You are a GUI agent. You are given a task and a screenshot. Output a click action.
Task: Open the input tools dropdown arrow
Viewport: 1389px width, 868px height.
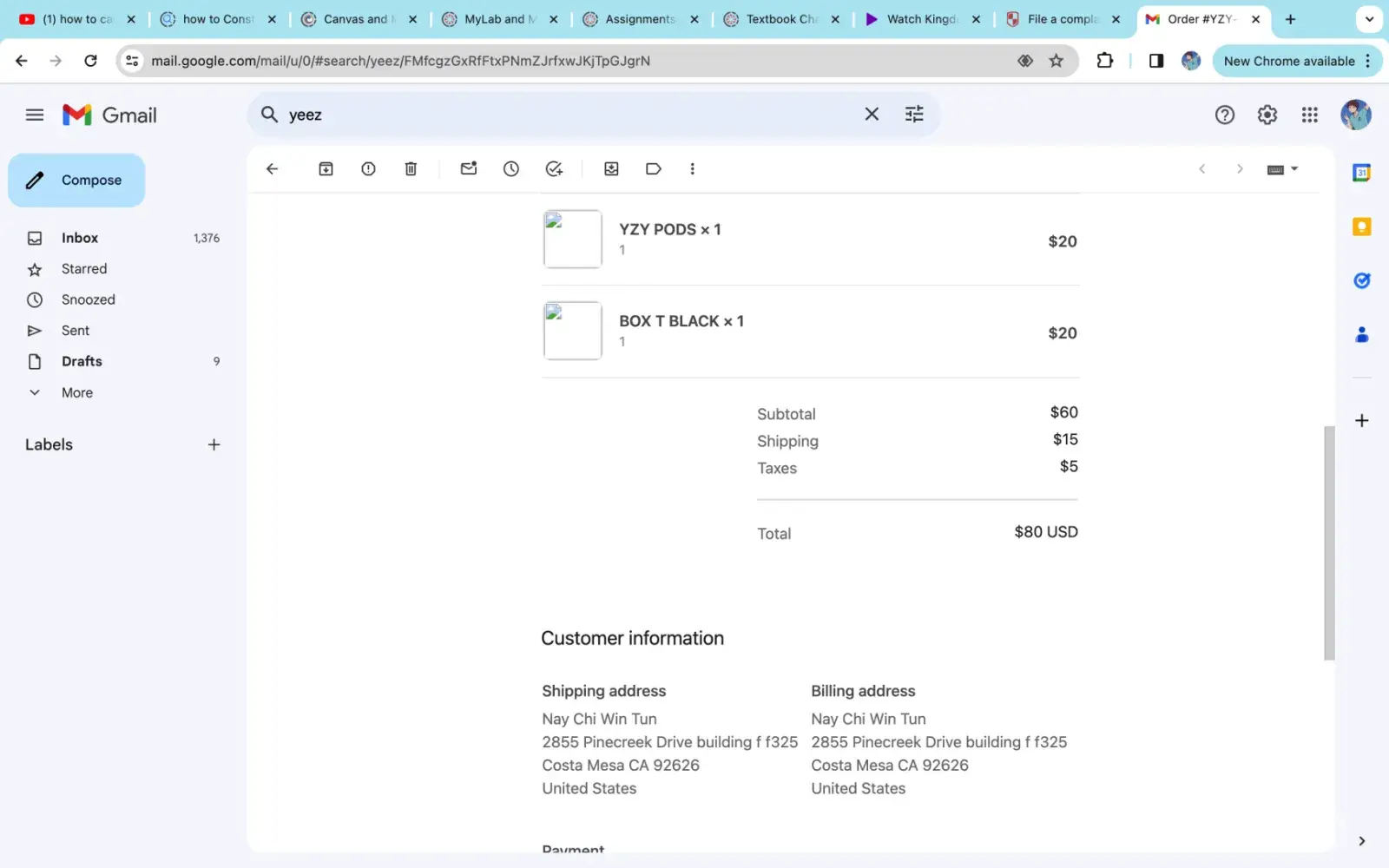pyautogui.click(x=1294, y=169)
